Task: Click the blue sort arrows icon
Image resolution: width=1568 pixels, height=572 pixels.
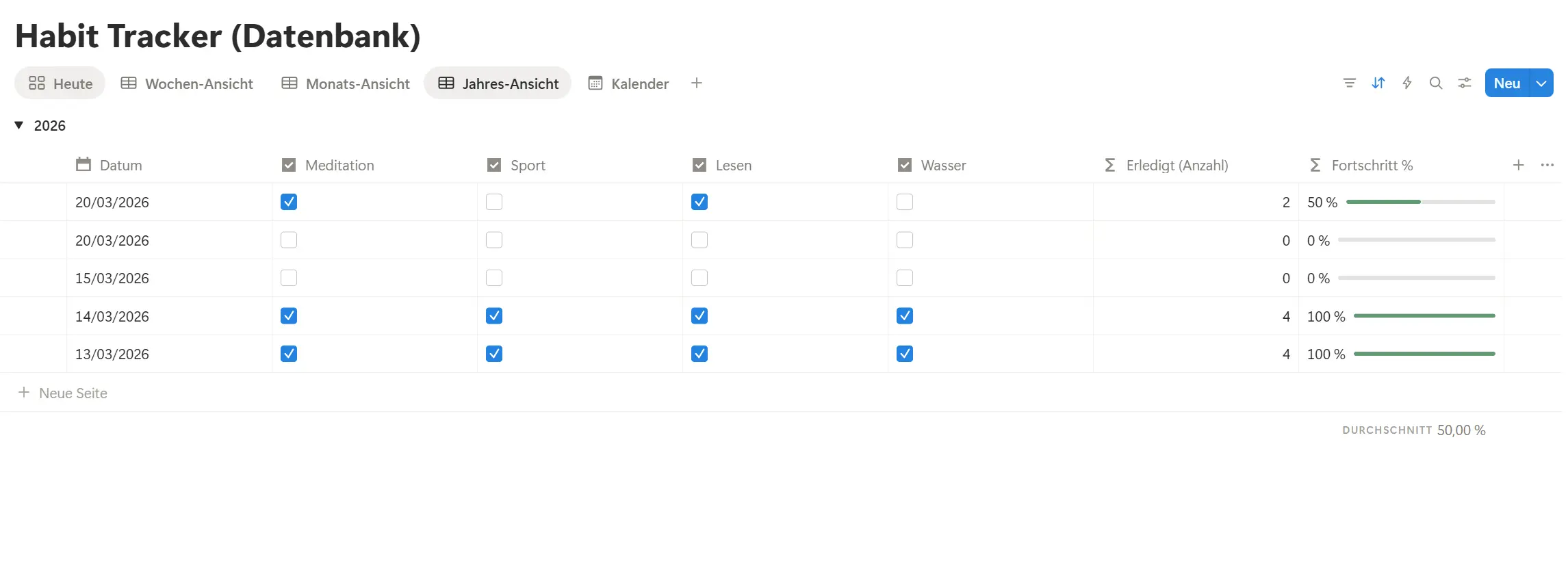Action: click(1378, 83)
